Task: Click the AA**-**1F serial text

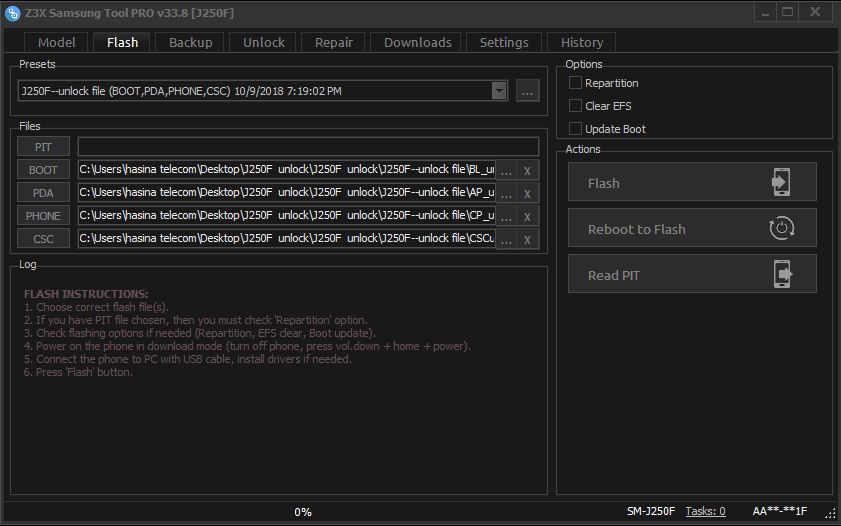Action: click(779, 512)
